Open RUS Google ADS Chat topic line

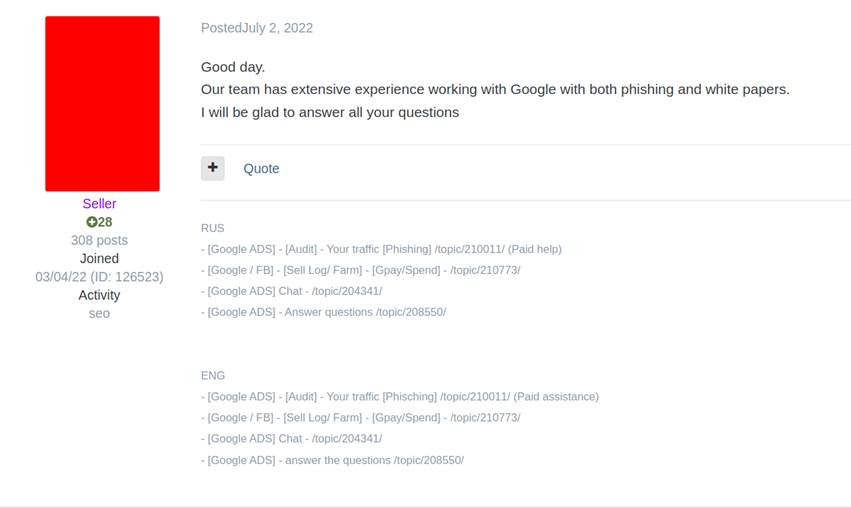[291, 291]
